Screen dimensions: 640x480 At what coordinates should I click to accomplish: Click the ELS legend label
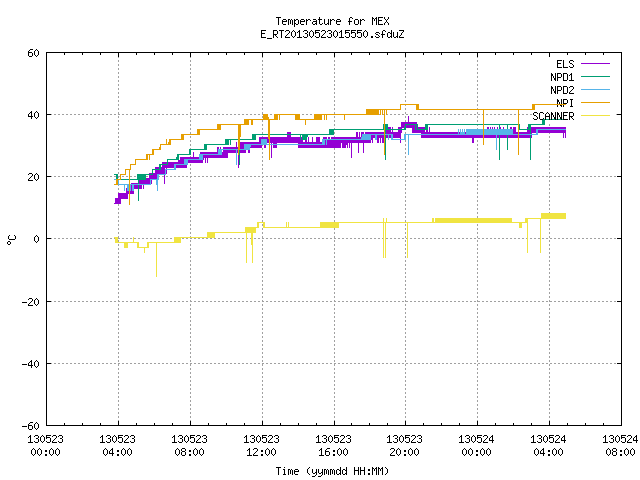(565, 64)
